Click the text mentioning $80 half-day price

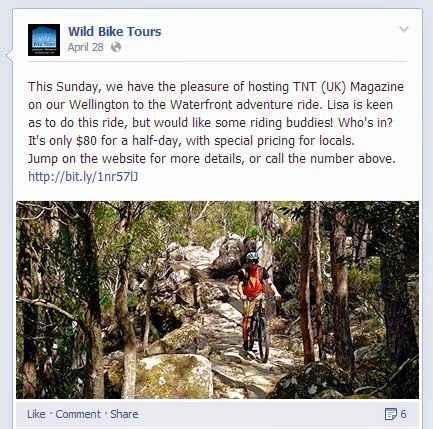click(x=191, y=141)
